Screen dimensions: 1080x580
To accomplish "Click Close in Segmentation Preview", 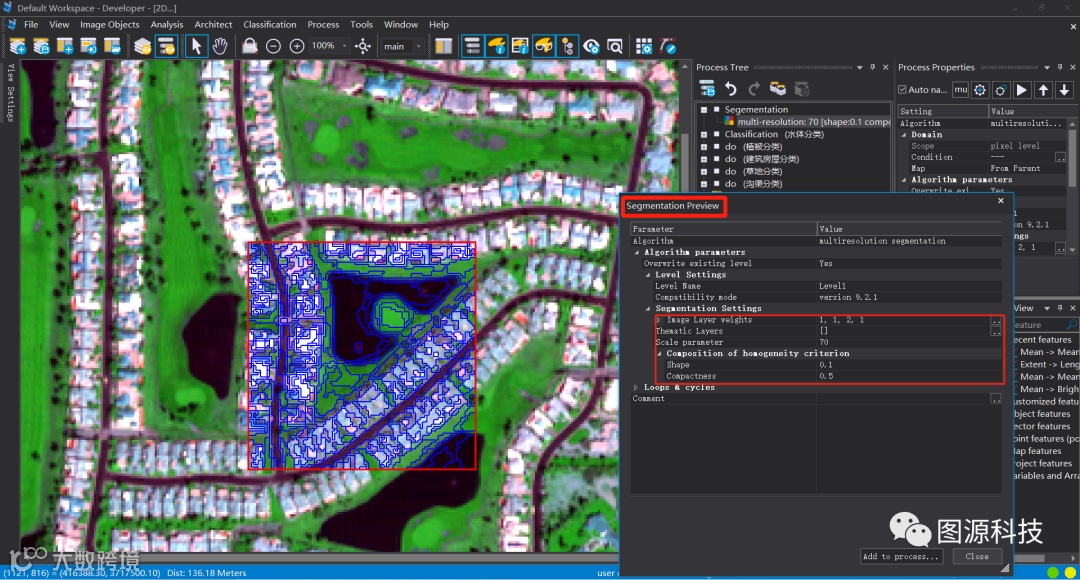I will [x=977, y=556].
